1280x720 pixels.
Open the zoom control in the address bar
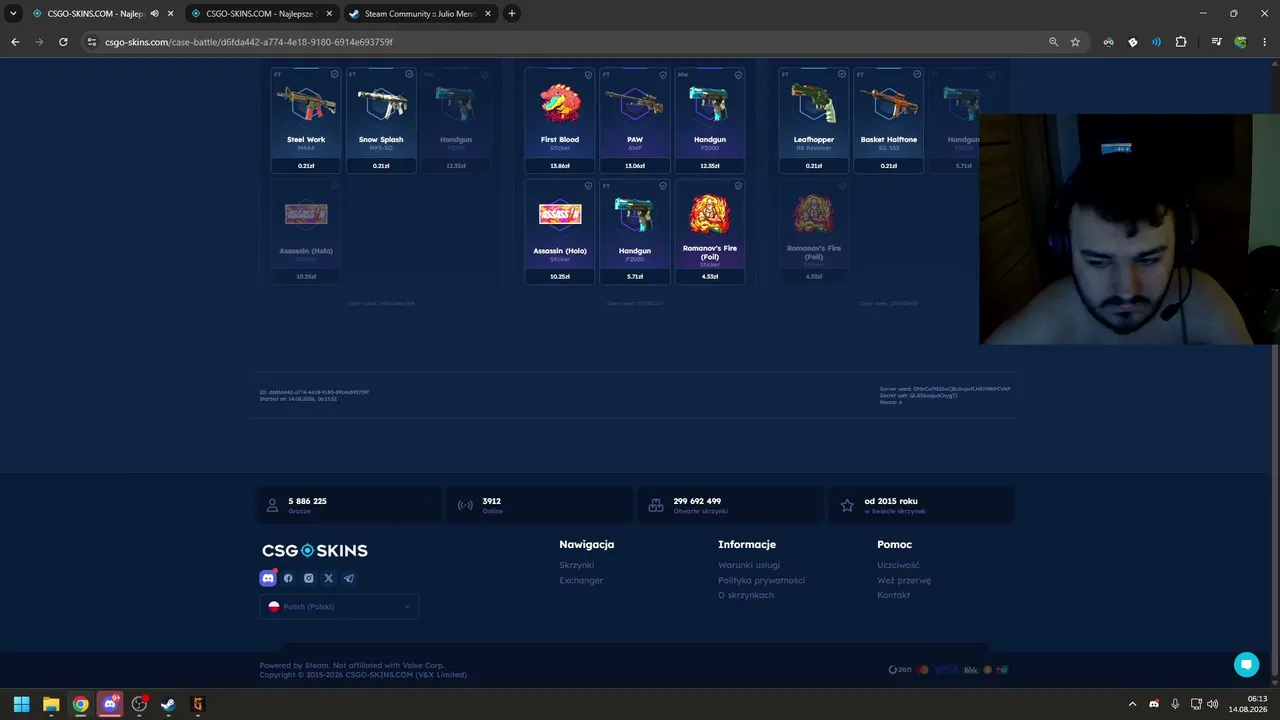coord(1053,42)
